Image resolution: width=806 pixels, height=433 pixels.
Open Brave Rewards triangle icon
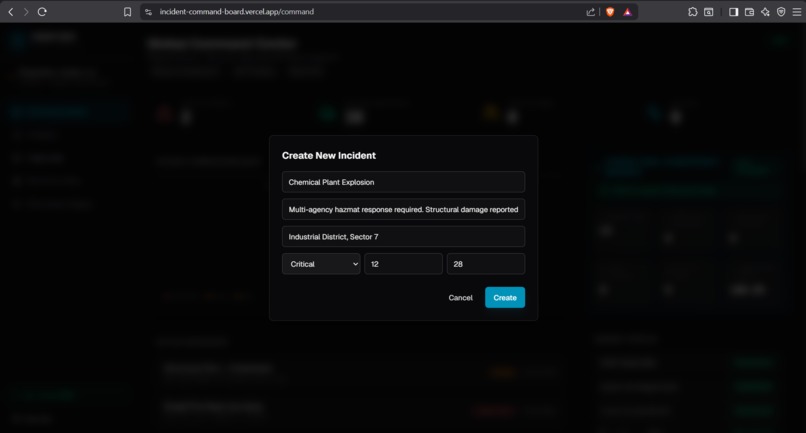click(x=628, y=12)
